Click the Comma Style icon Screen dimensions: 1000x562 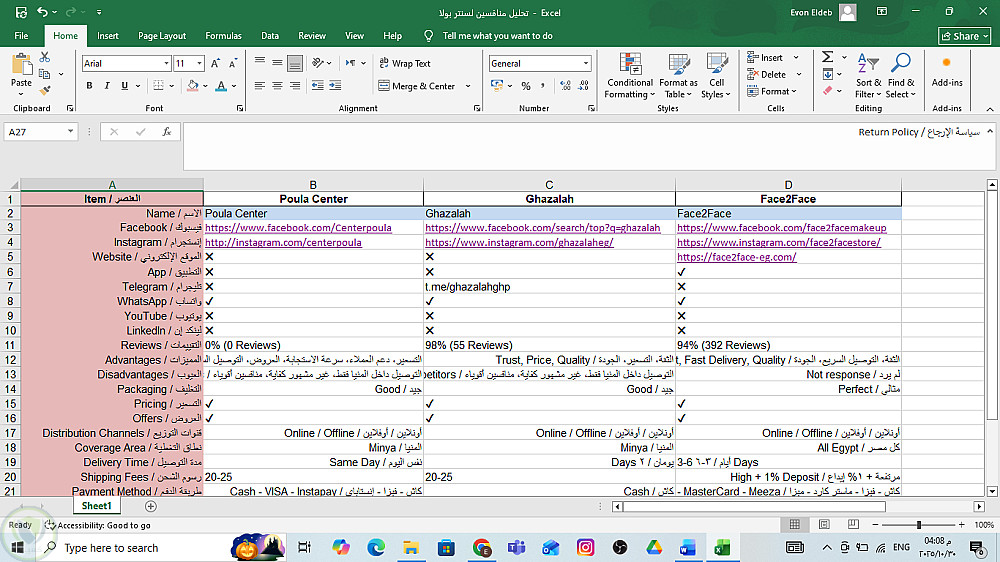pyautogui.click(x=543, y=85)
